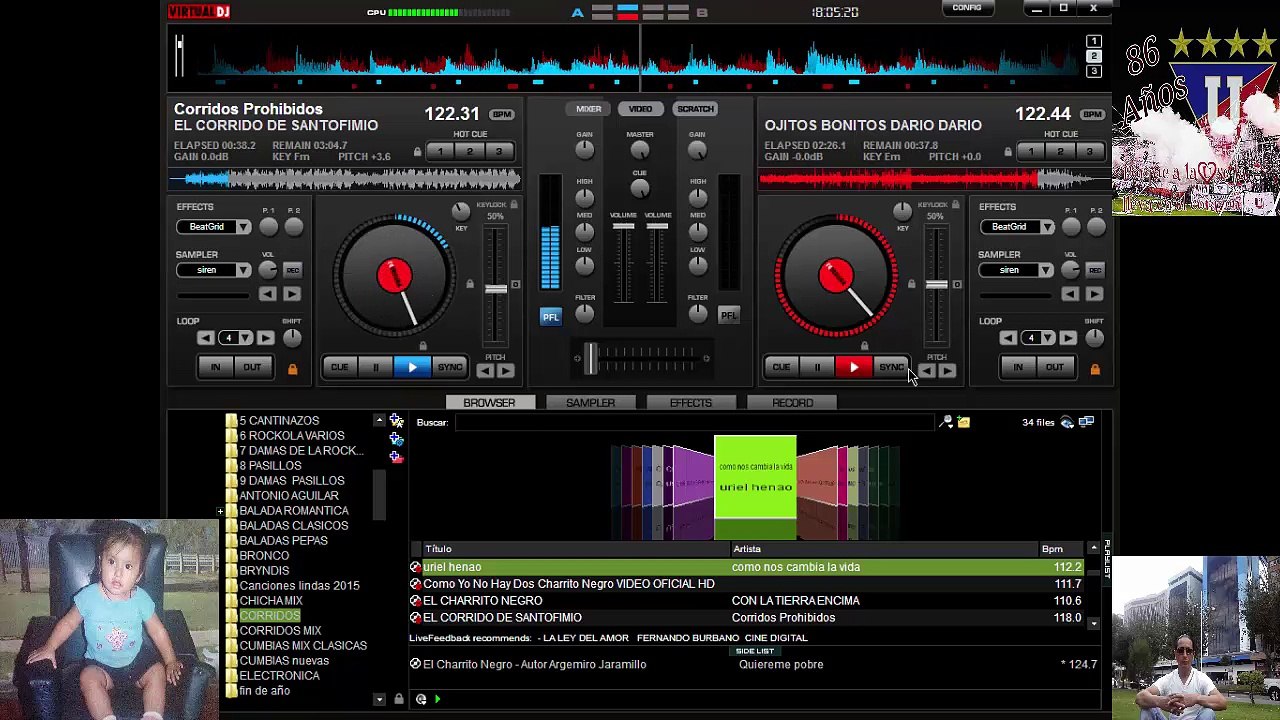Screen dimensions: 1280x720
Task: Switch to the Effects tab
Action: 691,403
